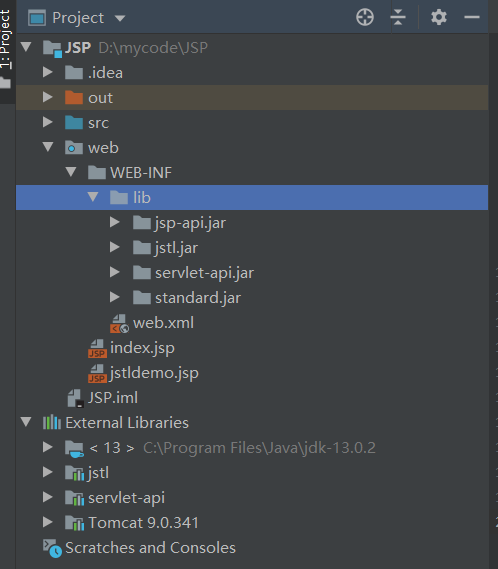498x569 pixels.
Task: Click the locate/scroll from source crosshair icon
Action: coord(365,17)
